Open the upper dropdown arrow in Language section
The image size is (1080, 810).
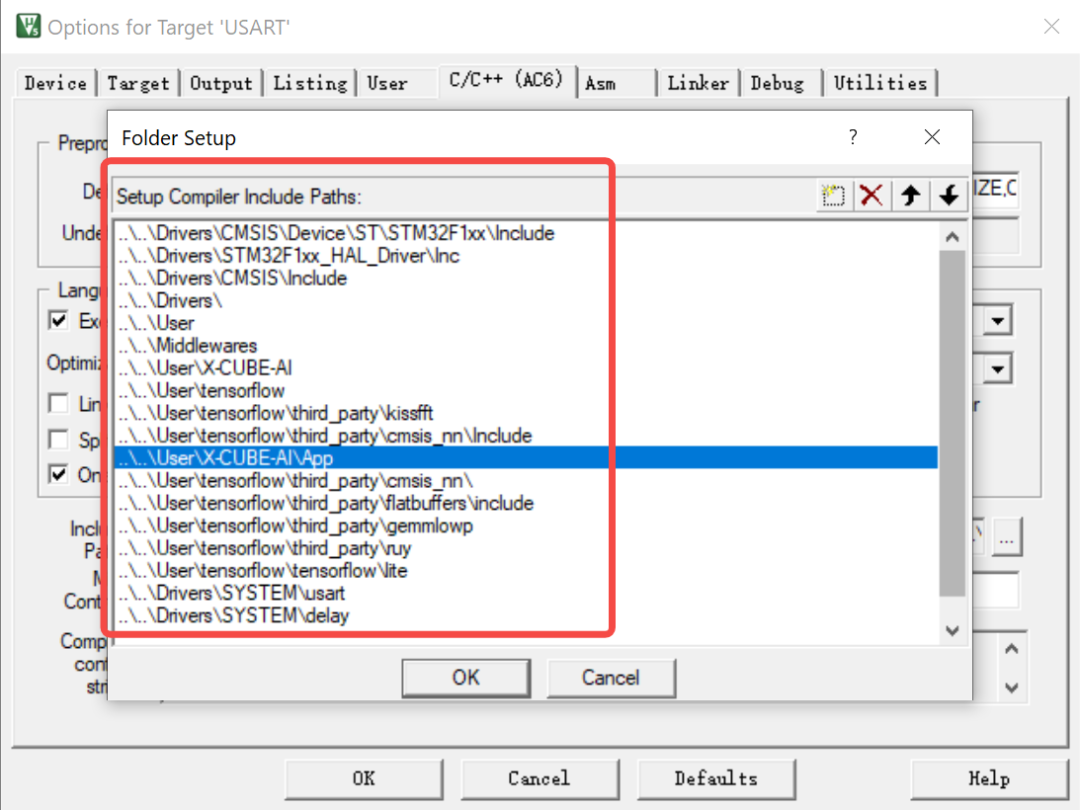tap(997, 321)
